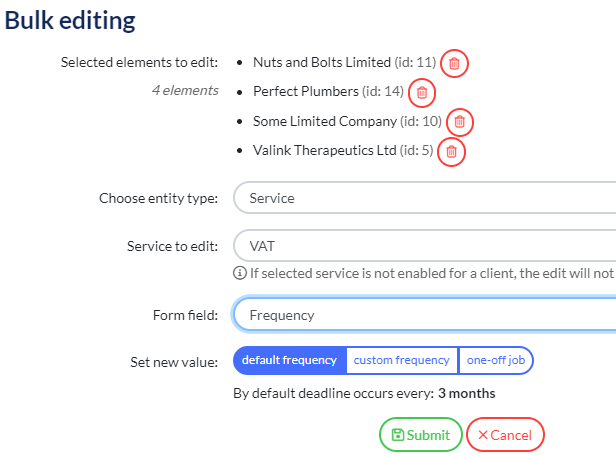Click the Some Limited Company entry text
The height and width of the screenshot is (456, 616).
[x=347, y=121]
